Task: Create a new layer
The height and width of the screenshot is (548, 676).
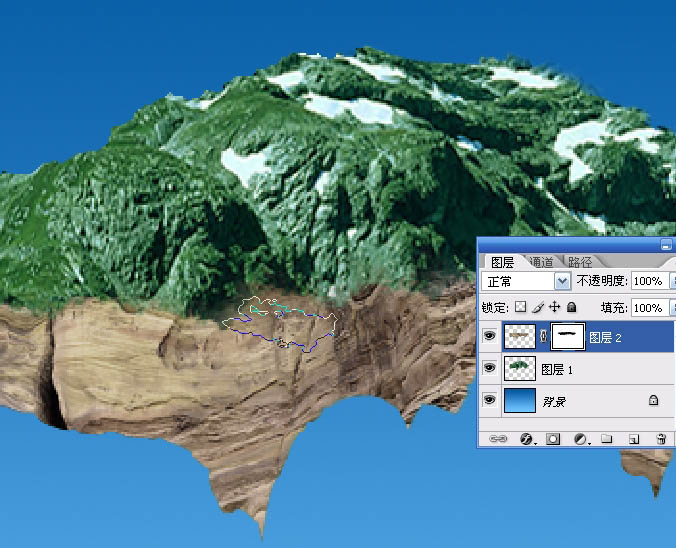Action: click(x=634, y=439)
